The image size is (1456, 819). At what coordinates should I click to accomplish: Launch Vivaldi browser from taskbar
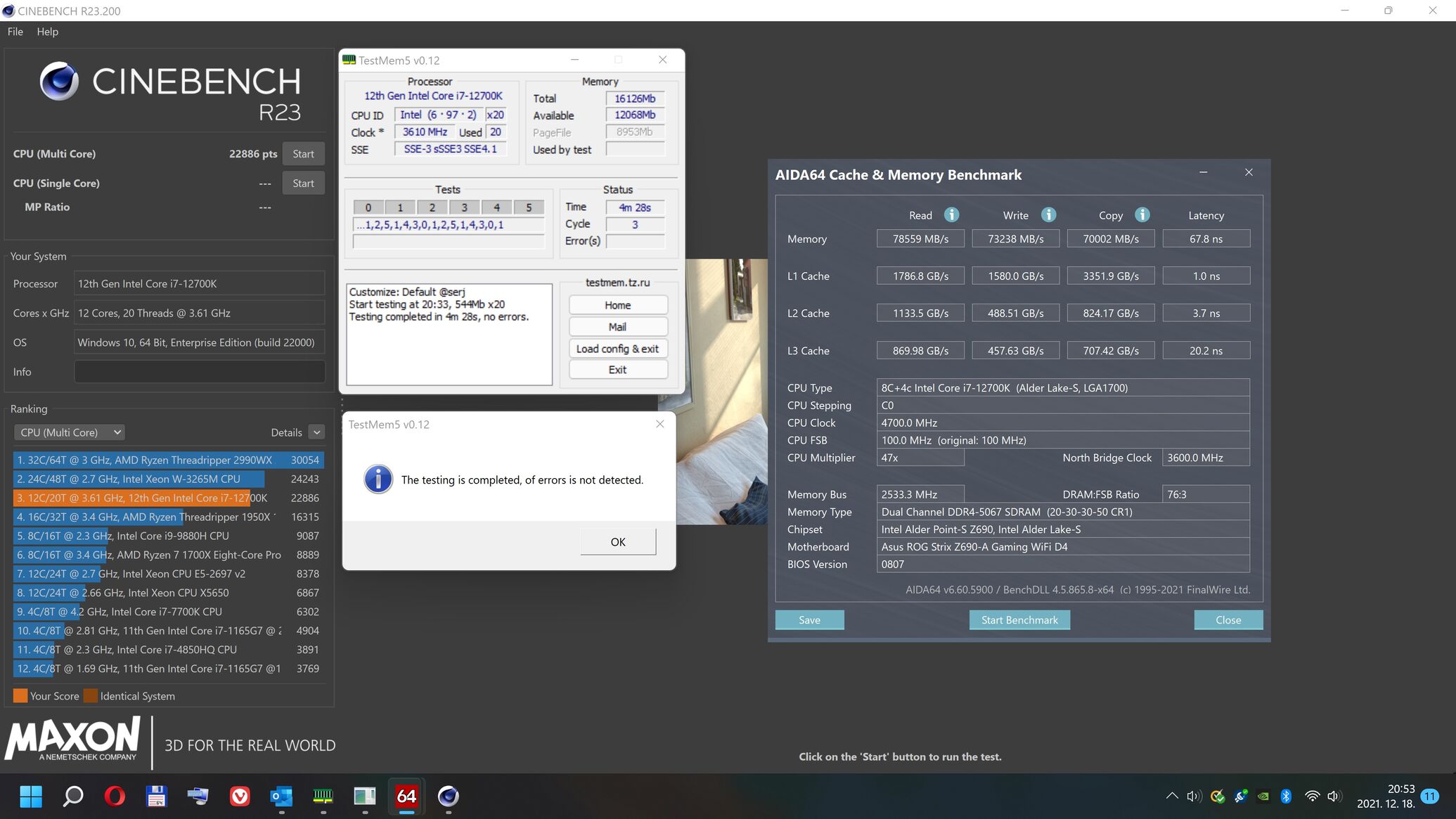(x=240, y=797)
